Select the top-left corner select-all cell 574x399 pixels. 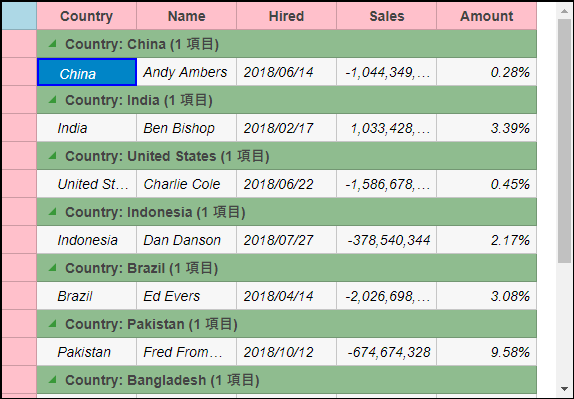pyautogui.click(x=19, y=16)
